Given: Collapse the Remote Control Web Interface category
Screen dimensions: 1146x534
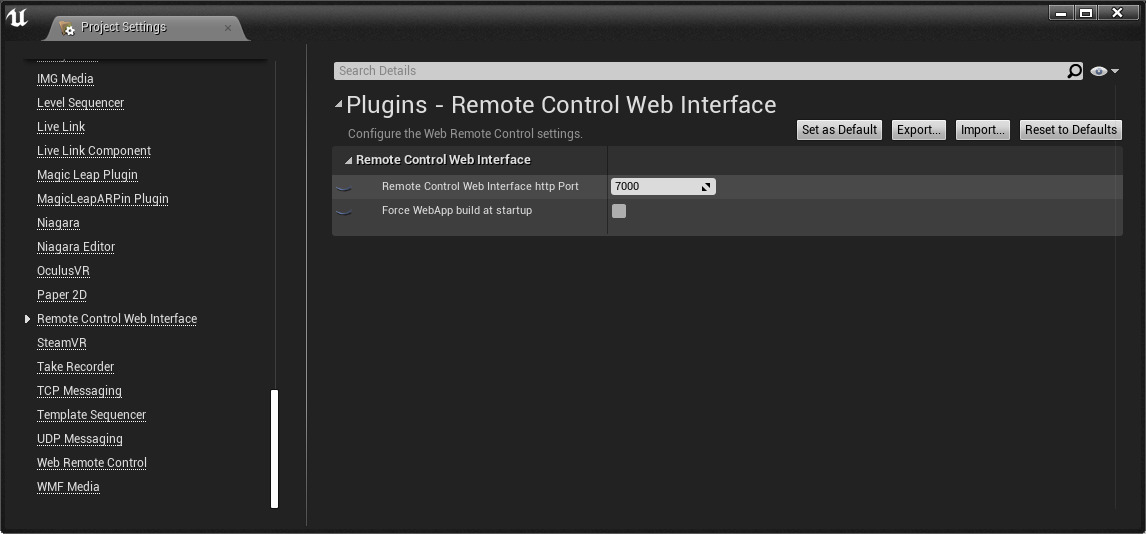Looking at the screenshot, I should coord(348,160).
